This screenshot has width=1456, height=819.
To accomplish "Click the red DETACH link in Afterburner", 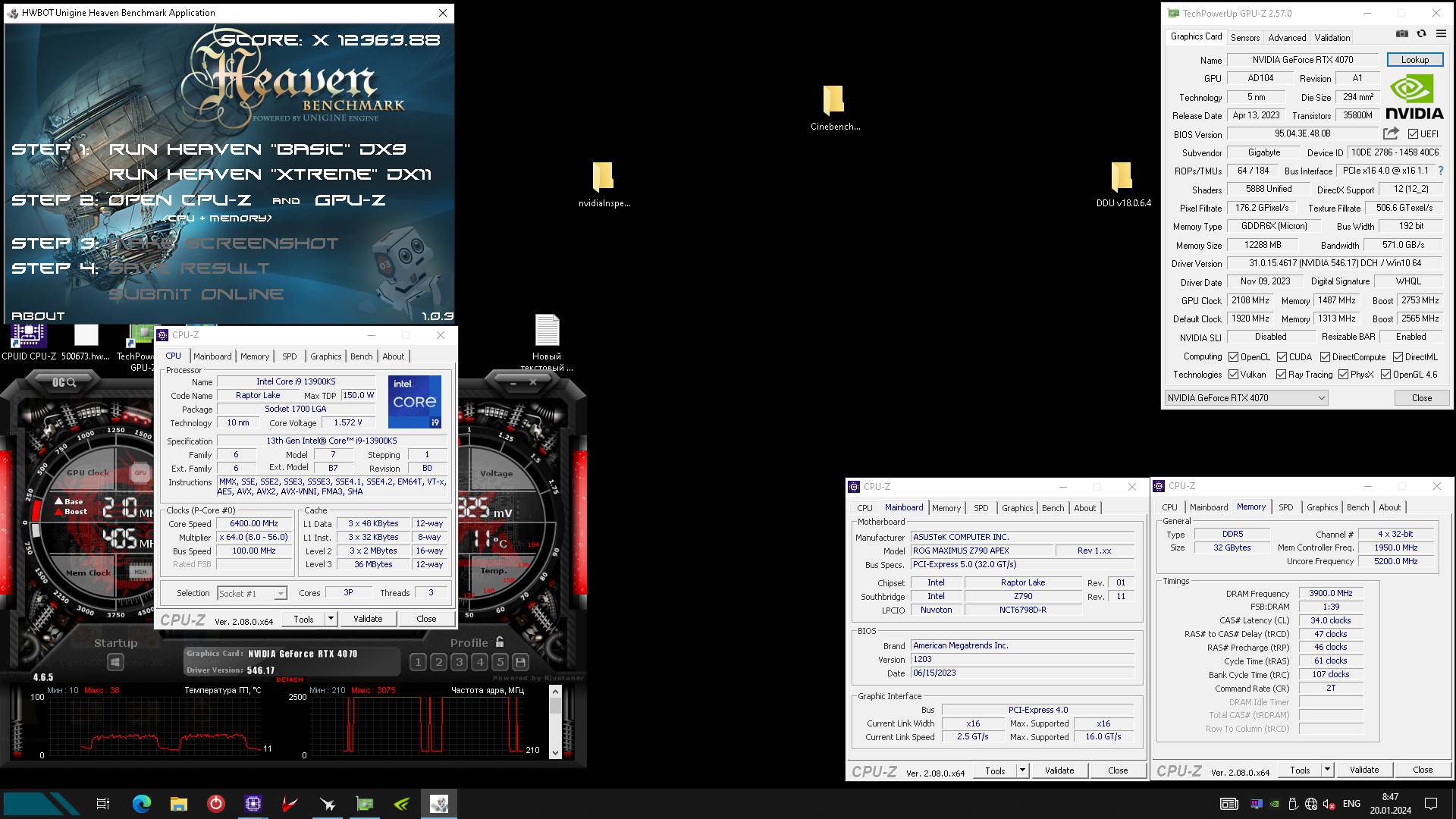I will click(x=289, y=679).
